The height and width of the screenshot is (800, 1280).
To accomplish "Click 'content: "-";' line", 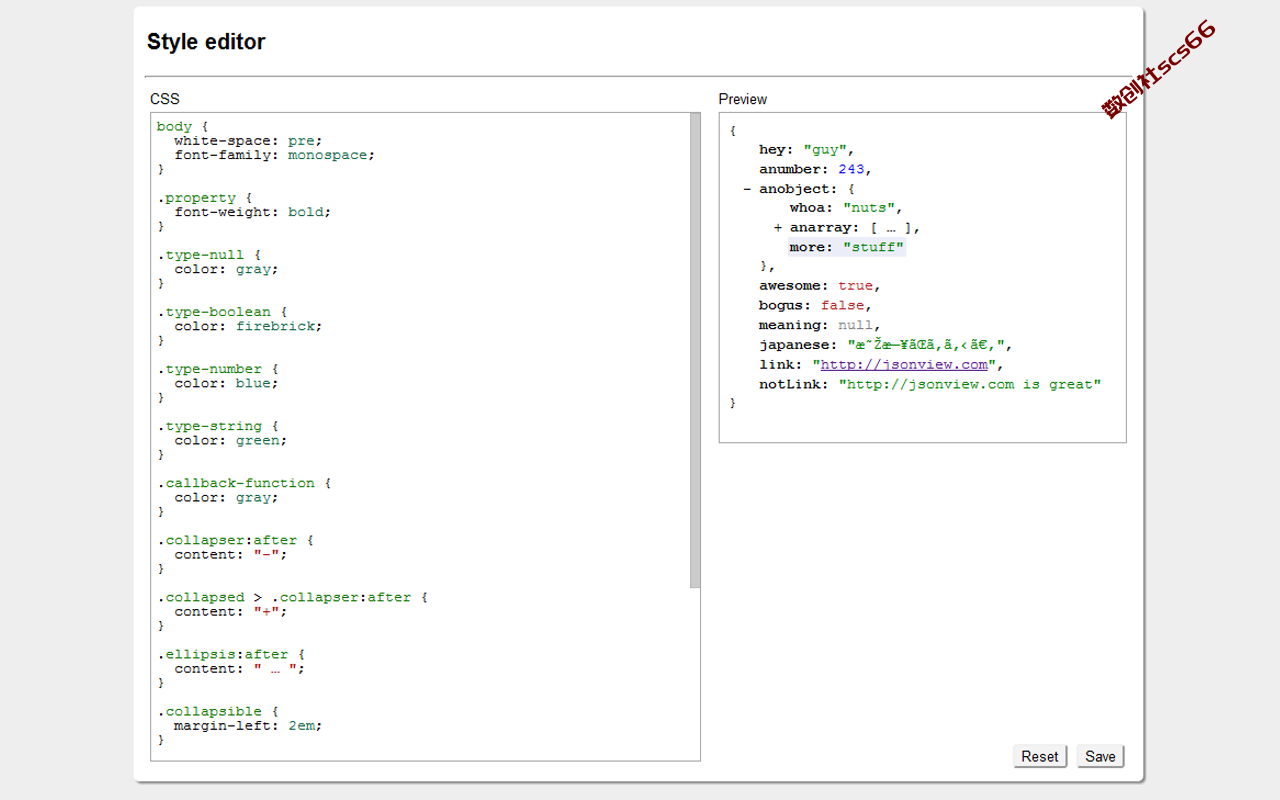I will 231,554.
